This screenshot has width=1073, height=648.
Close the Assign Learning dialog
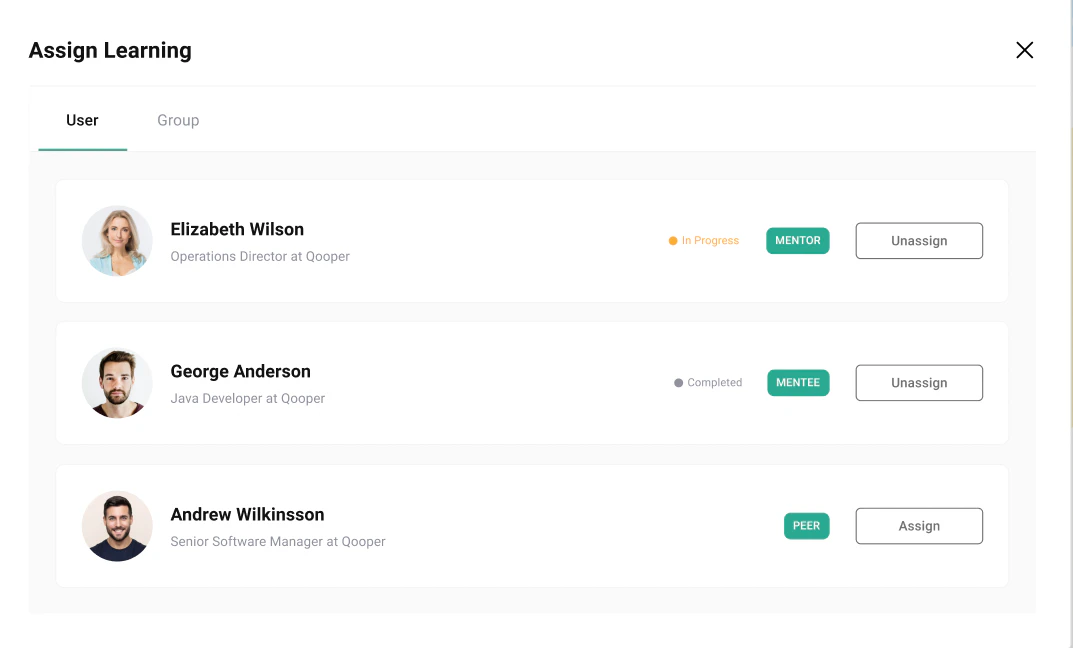click(1024, 49)
